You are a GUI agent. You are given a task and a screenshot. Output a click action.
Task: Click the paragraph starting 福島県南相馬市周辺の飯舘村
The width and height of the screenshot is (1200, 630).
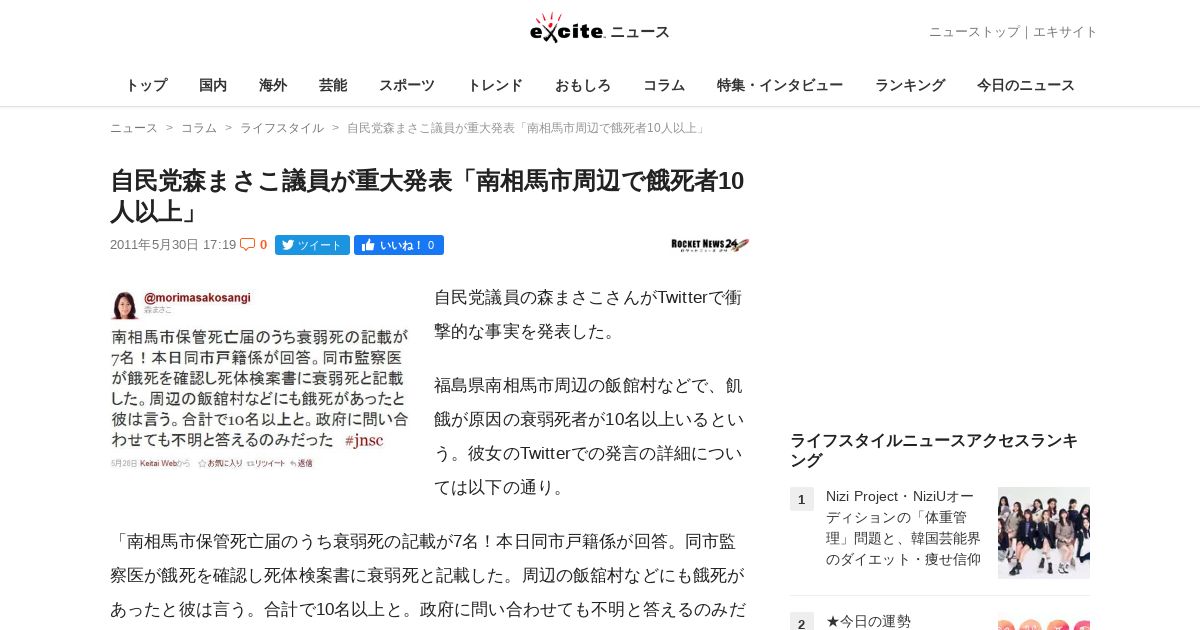click(x=589, y=437)
